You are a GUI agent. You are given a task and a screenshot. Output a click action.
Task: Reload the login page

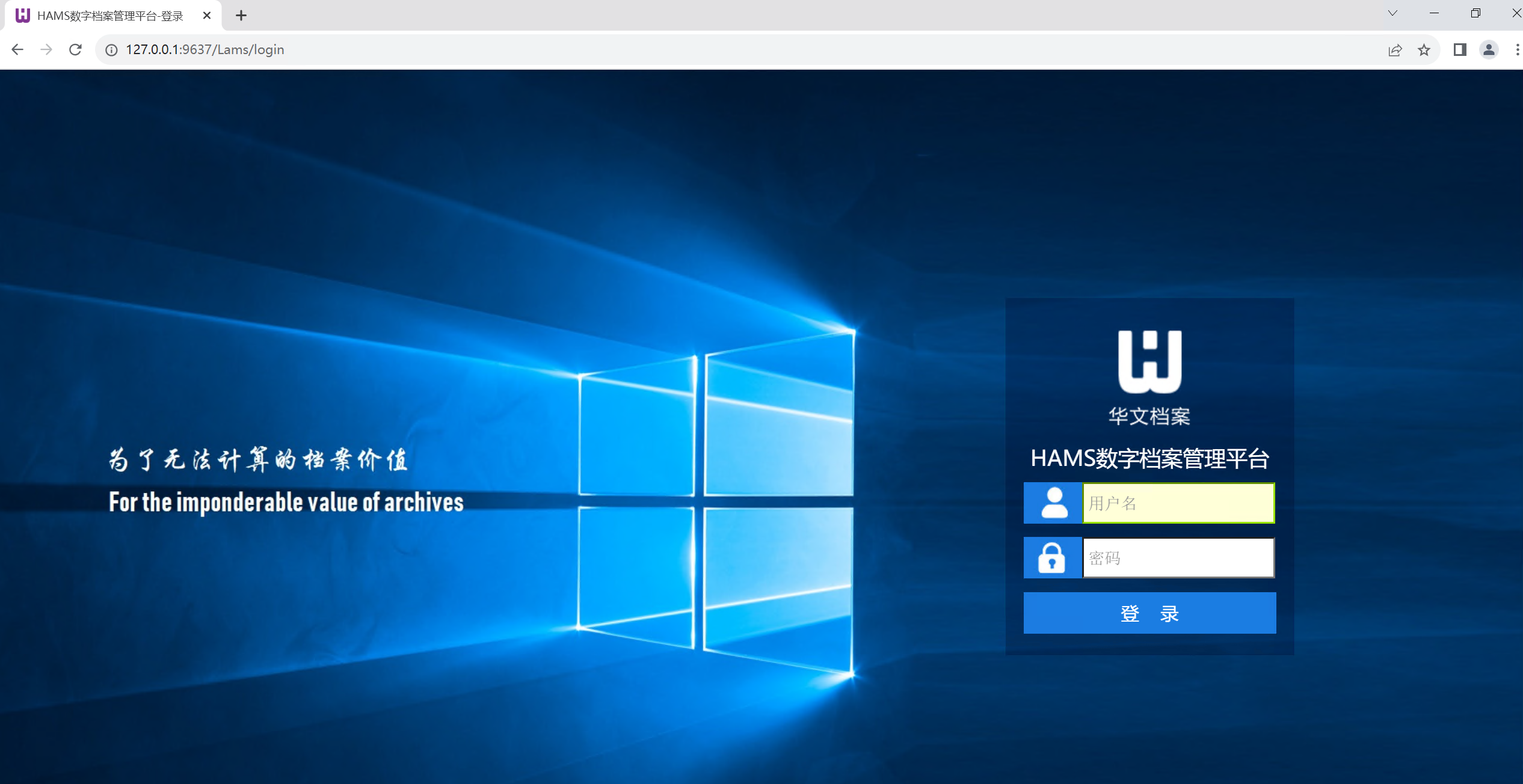tap(75, 49)
